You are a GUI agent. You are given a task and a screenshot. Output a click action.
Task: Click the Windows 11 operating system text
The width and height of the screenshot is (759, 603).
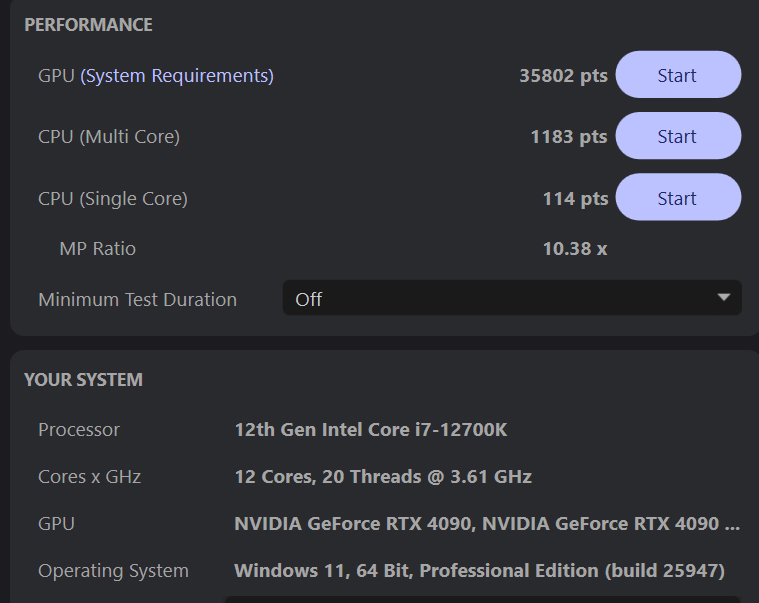[x=479, y=571]
